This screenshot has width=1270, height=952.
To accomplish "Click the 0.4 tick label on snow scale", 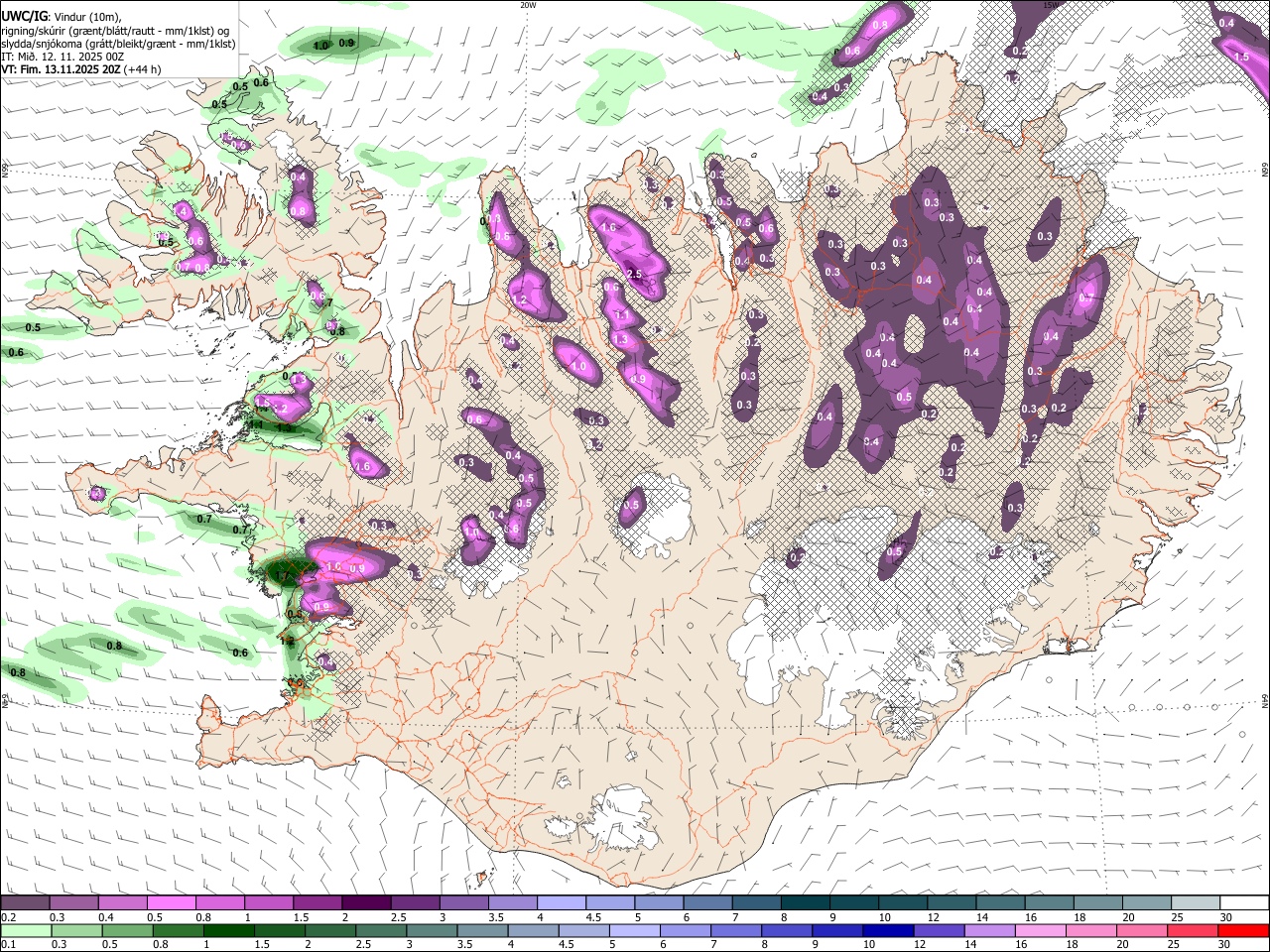I will point(106,917).
